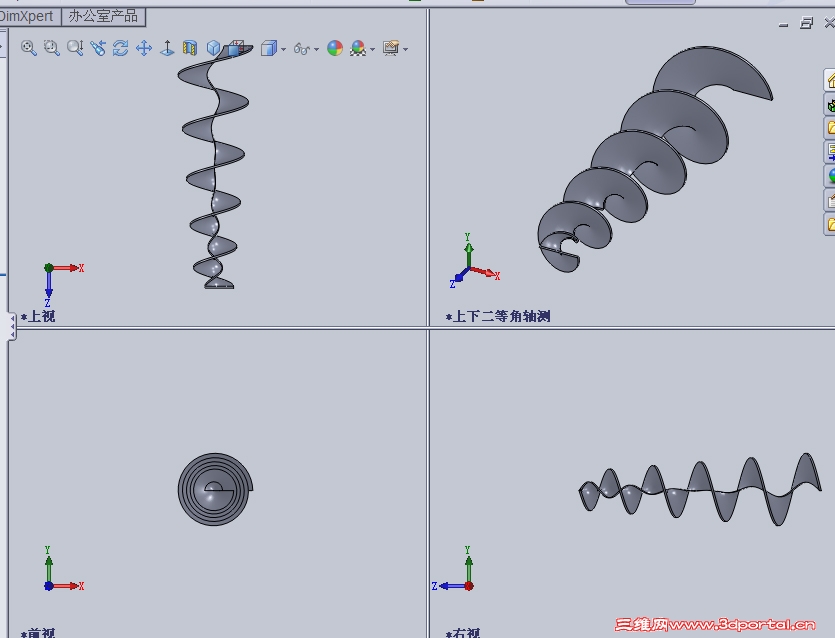Toggle the Section View tool
The height and width of the screenshot is (638, 835).
pos(190,48)
